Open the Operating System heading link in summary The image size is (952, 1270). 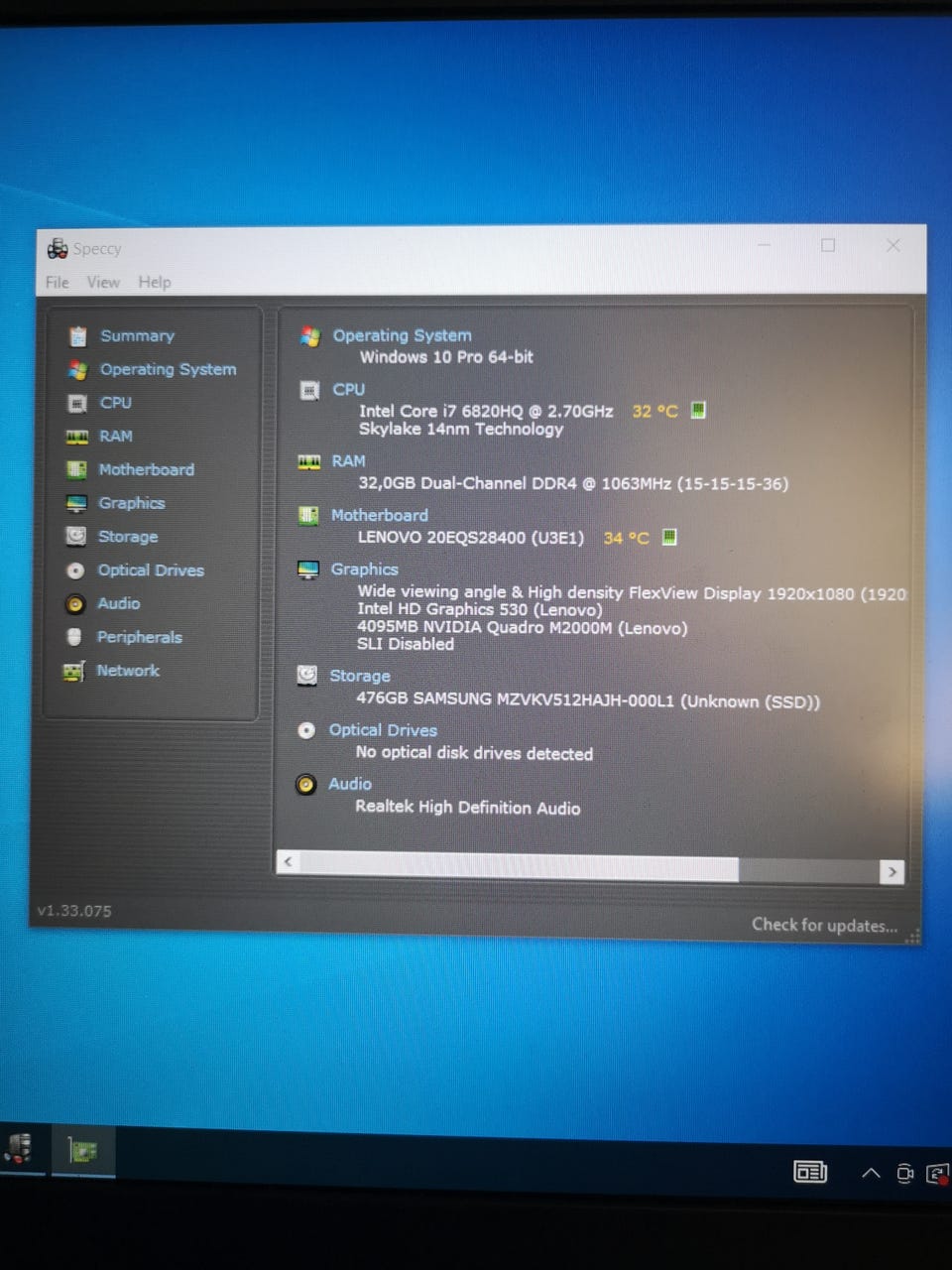pos(402,335)
